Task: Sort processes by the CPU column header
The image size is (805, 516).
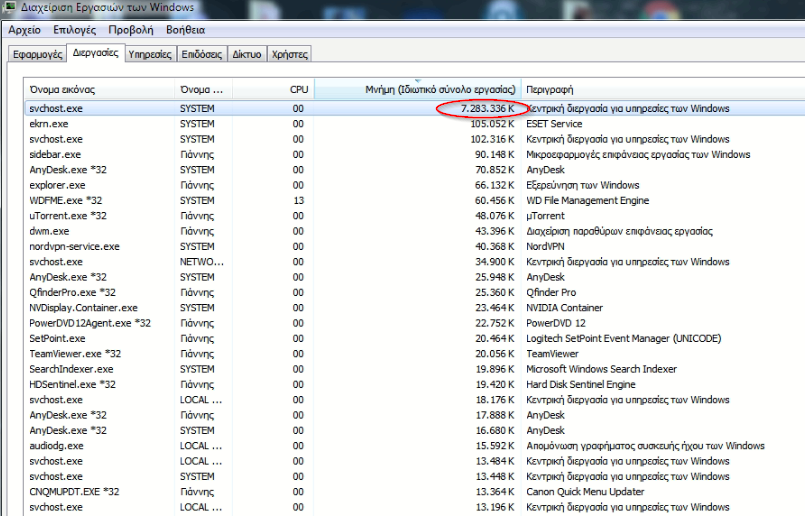Action: click(x=298, y=89)
